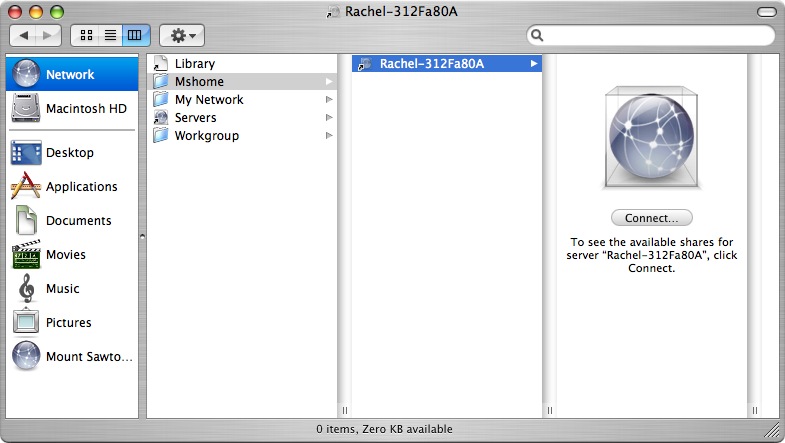Image resolution: width=785 pixels, height=443 pixels.
Task: Select the Workgroup folder icon
Action: coord(161,135)
